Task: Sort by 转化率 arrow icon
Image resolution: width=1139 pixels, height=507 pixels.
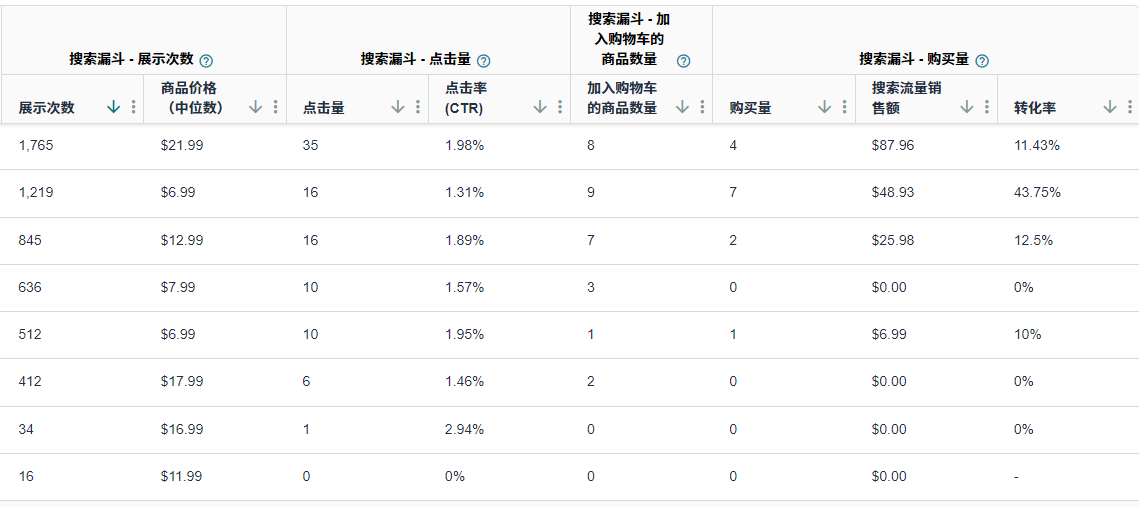Action: pos(1110,107)
